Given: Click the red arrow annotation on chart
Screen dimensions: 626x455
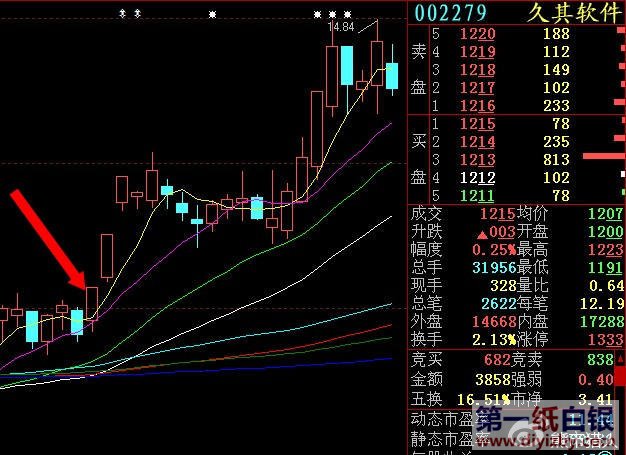Looking at the screenshot, I should click(x=48, y=239).
